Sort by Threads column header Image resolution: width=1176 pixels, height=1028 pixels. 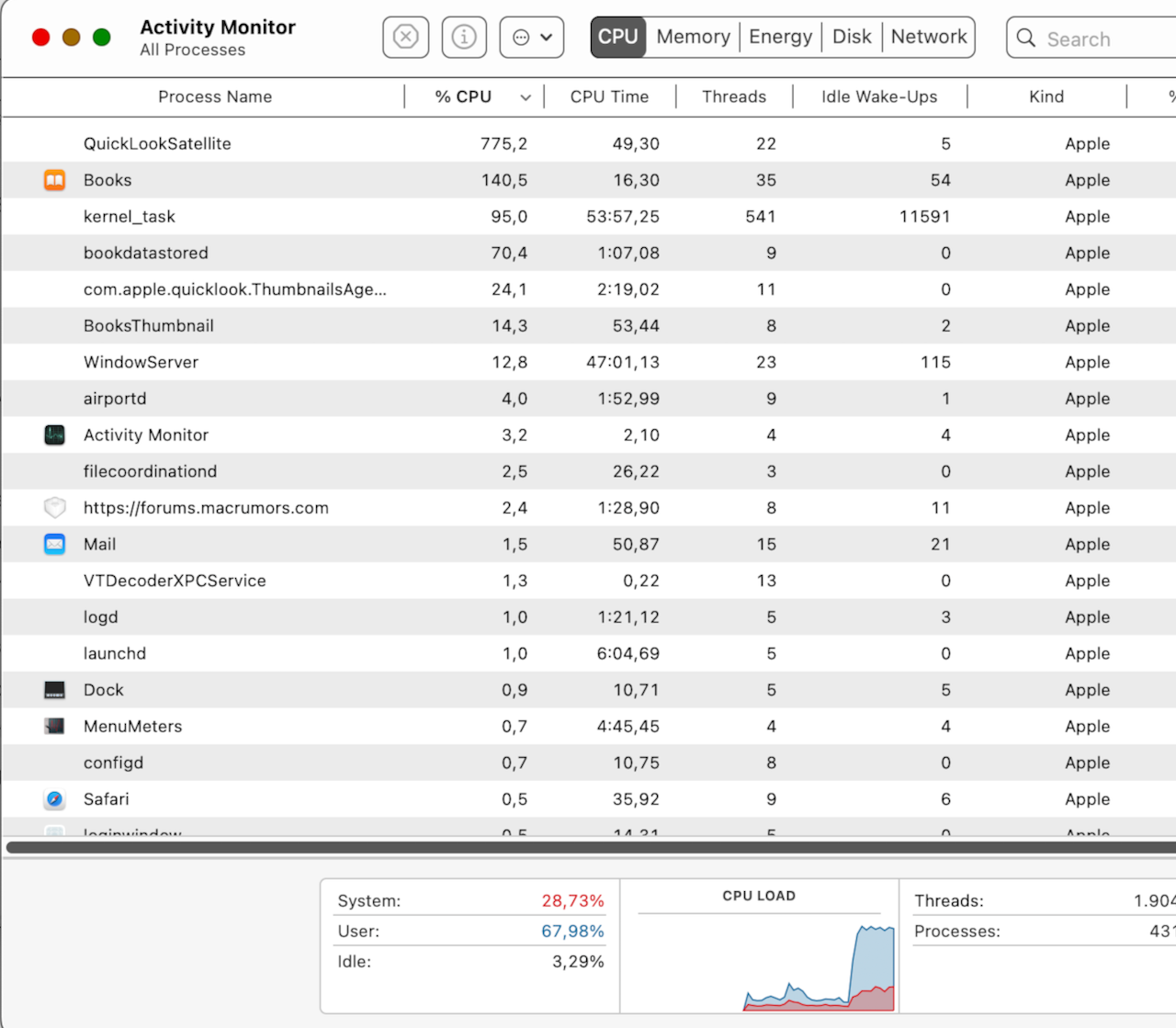[734, 96]
